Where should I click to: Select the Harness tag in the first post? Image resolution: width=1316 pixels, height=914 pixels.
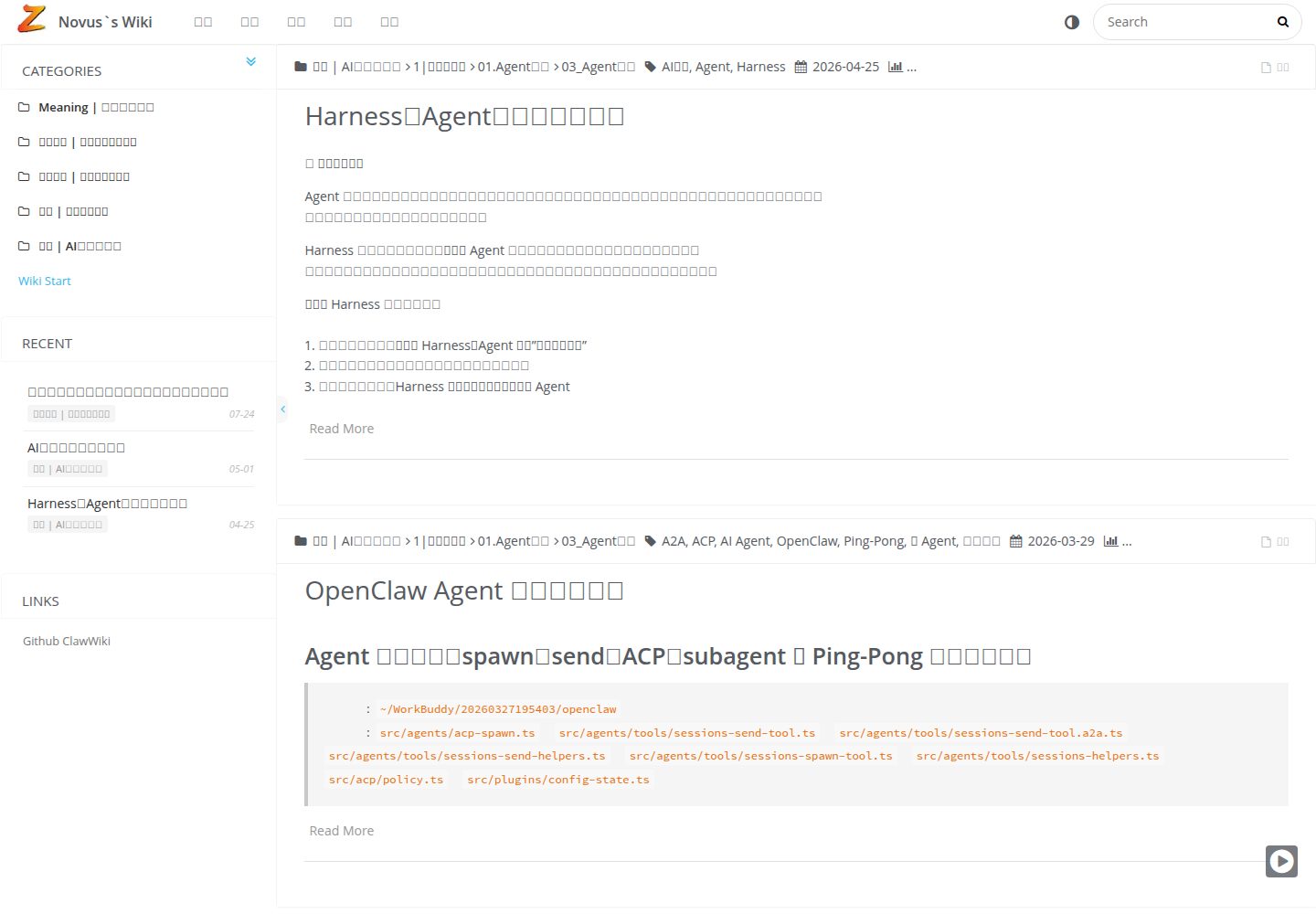pyautogui.click(x=761, y=67)
